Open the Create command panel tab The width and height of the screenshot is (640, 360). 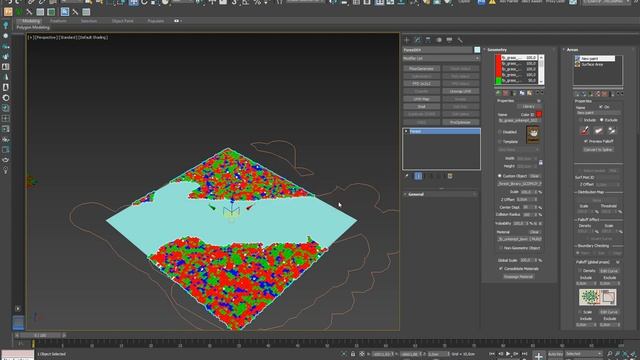(x=407, y=40)
